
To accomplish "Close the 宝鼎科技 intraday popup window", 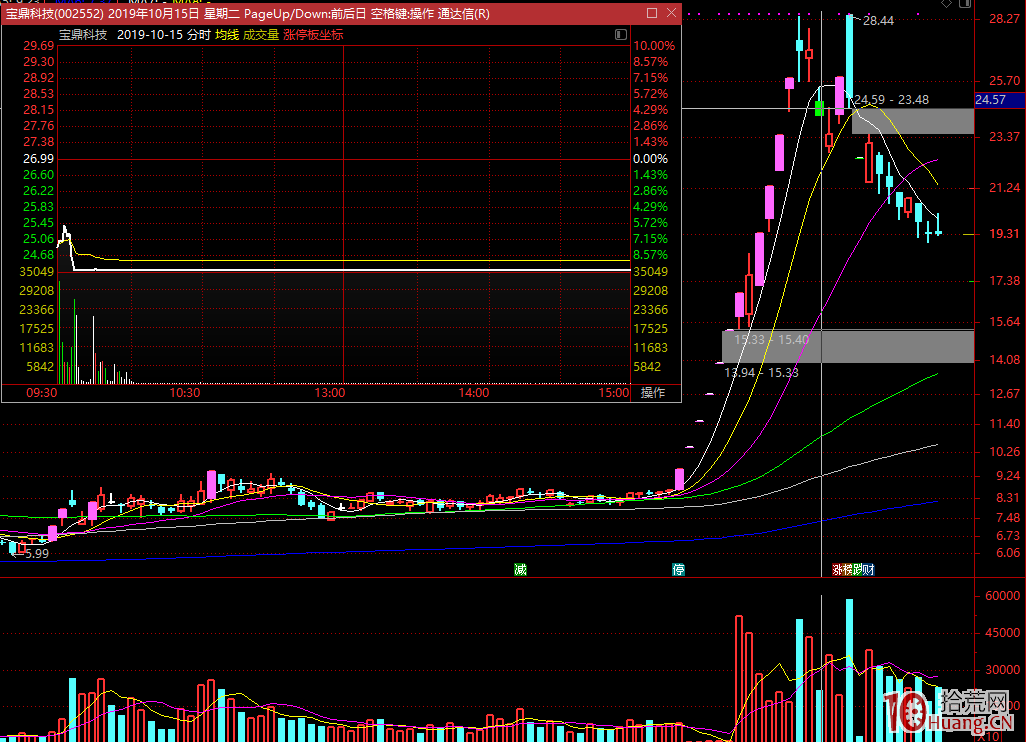I will (x=671, y=14).
